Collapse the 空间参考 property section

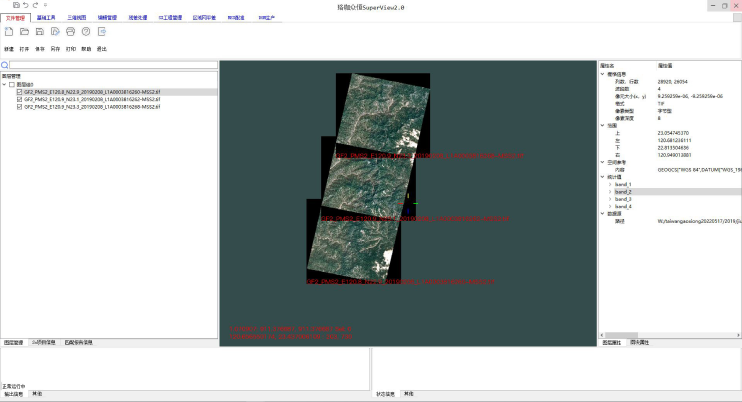pos(602,162)
